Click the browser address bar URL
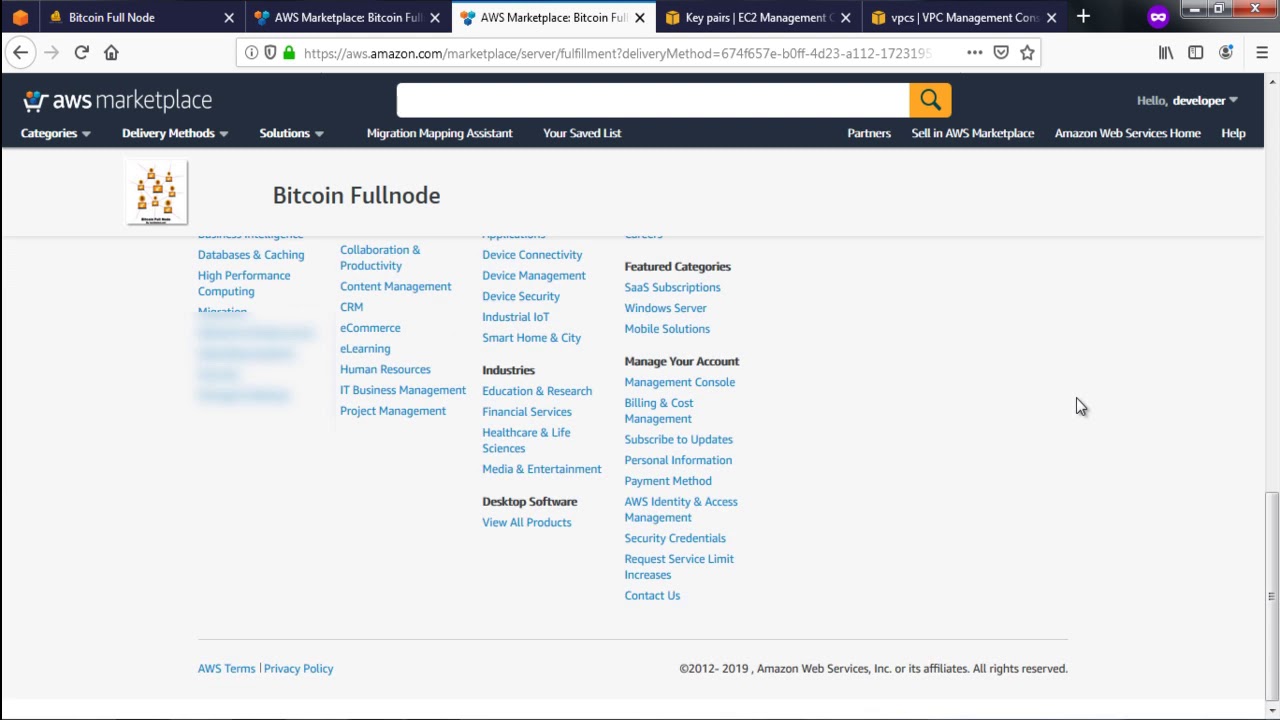Image resolution: width=1280 pixels, height=720 pixels. (617, 53)
